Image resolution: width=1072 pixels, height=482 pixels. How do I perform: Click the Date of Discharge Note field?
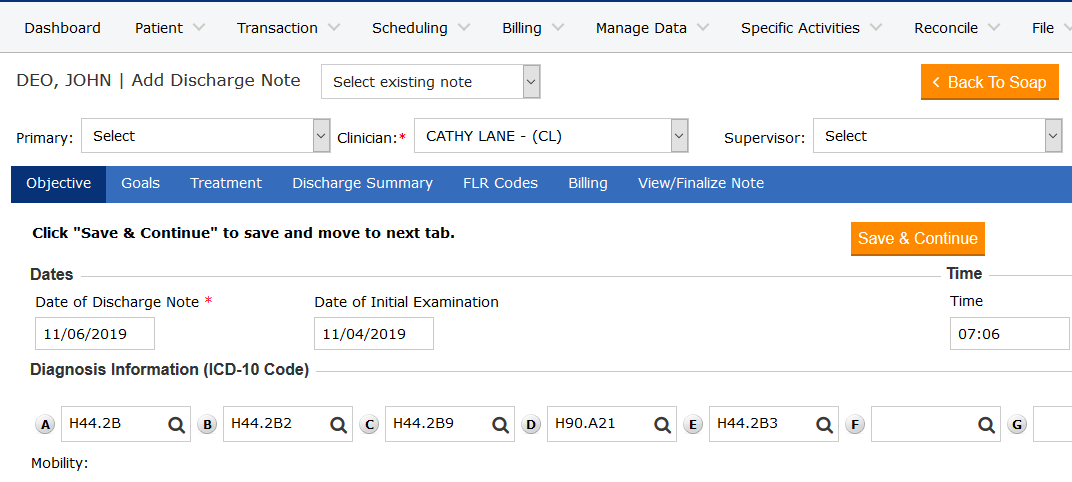95,334
